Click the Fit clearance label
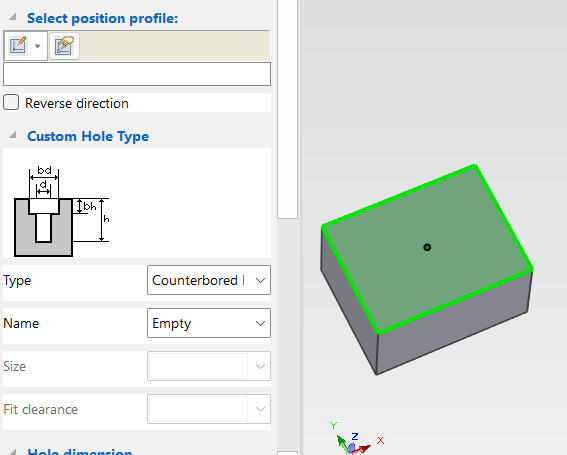The width and height of the screenshot is (567, 455). point(40,409)
